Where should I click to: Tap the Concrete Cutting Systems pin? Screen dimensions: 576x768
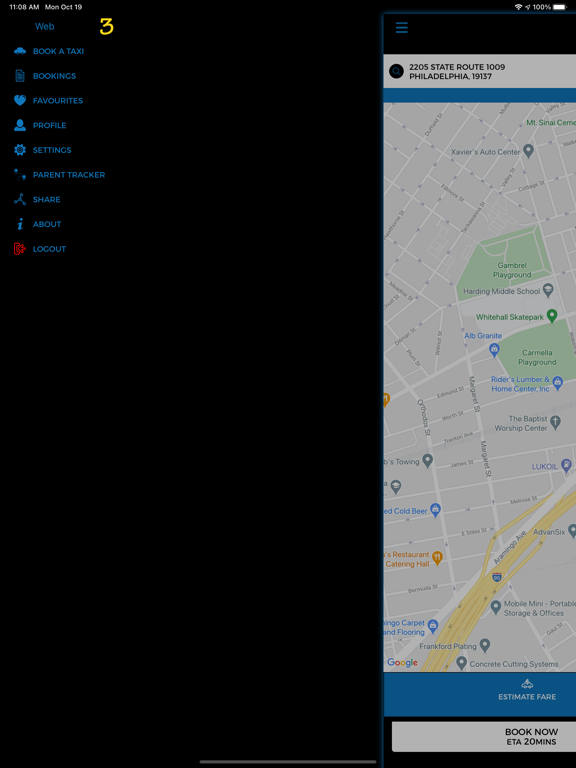pyautogui.click(x=461, y=663)
